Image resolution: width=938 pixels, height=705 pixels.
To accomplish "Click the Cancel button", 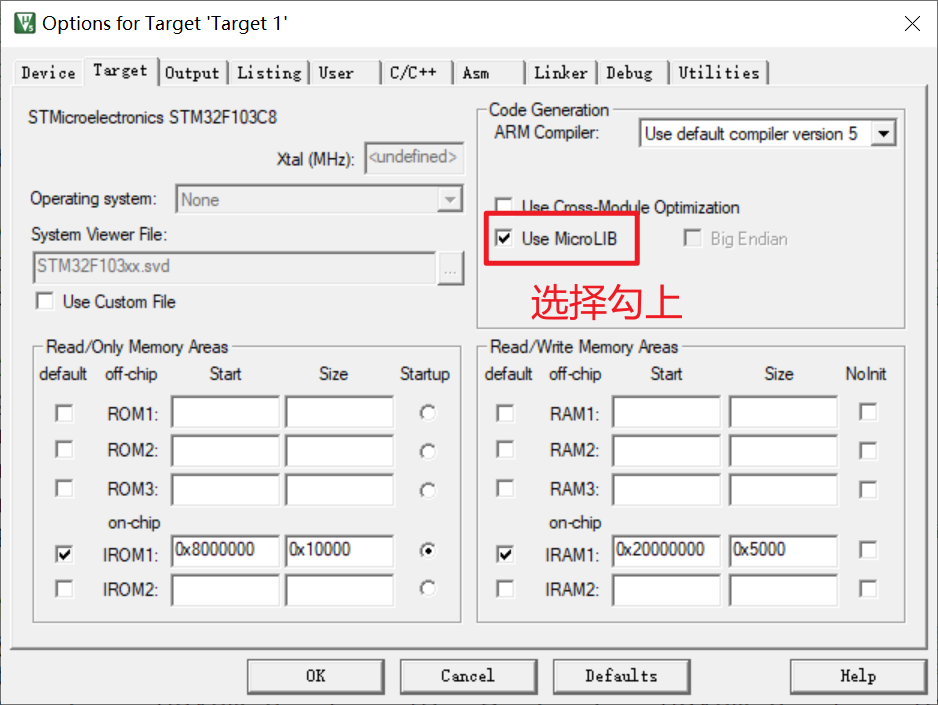I will pyautogui.click(x=468, y=676).
